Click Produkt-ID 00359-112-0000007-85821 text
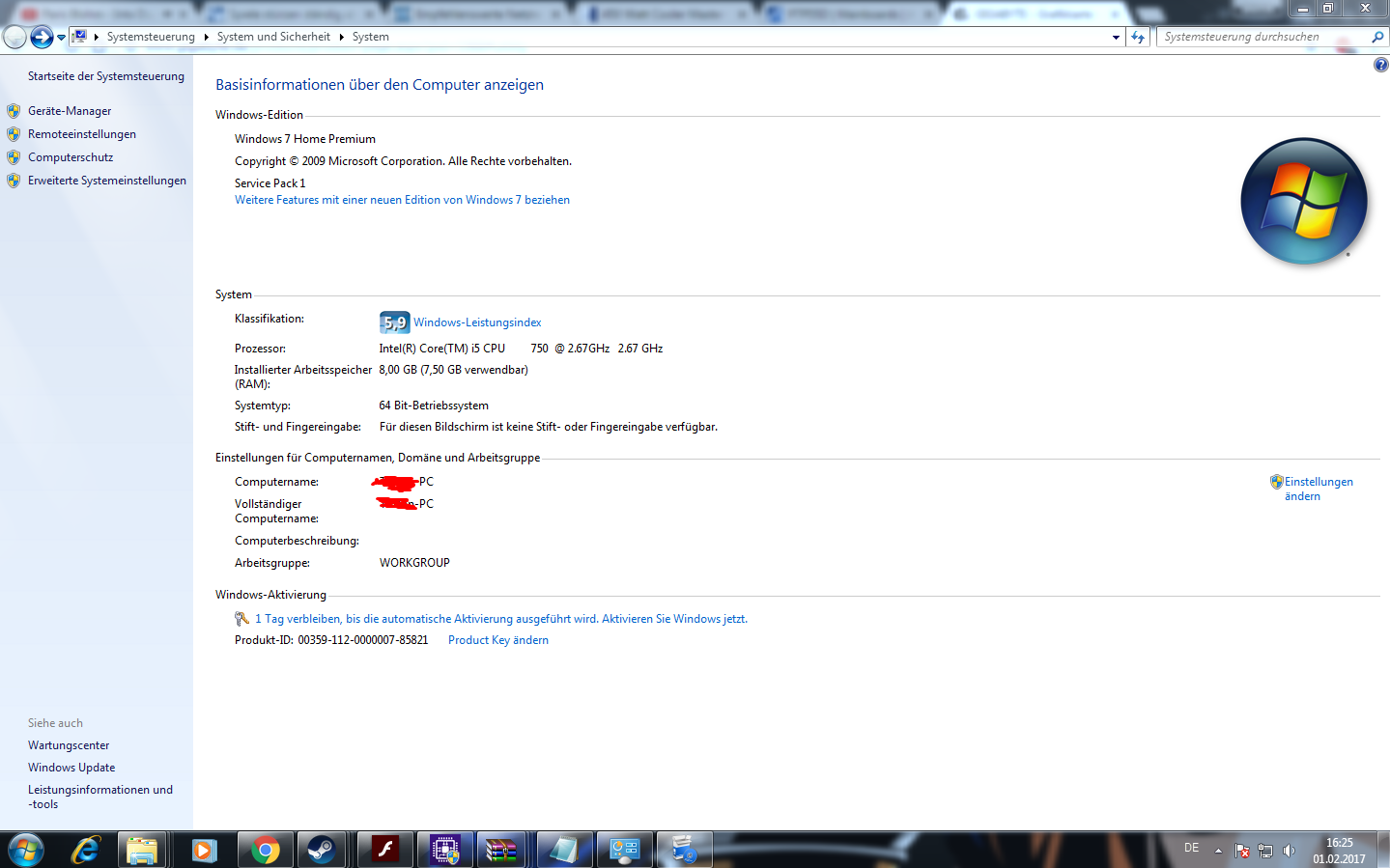This screenshot has width=1390, height=868. 331,640
